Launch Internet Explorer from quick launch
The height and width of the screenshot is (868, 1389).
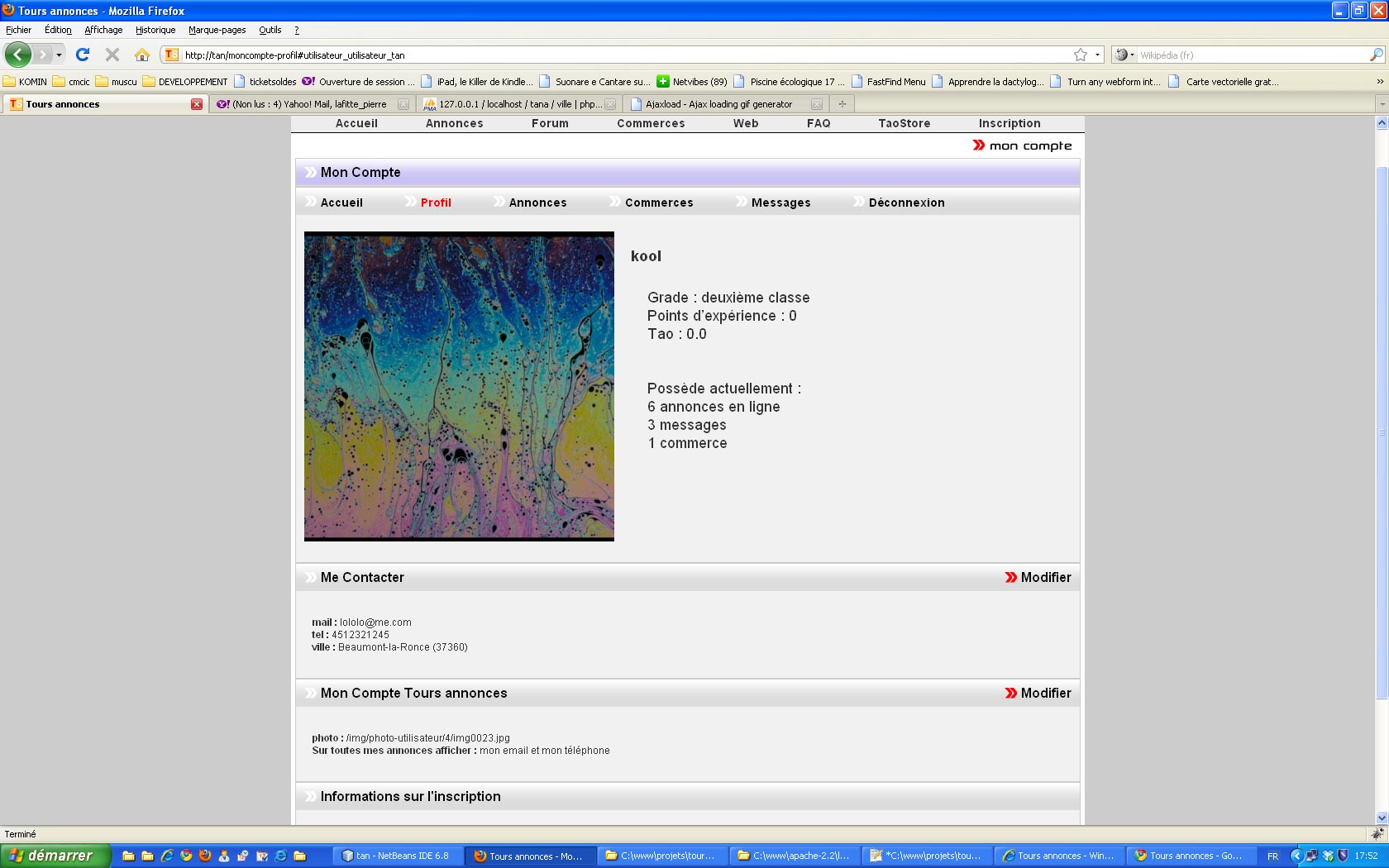coord(167,856)
